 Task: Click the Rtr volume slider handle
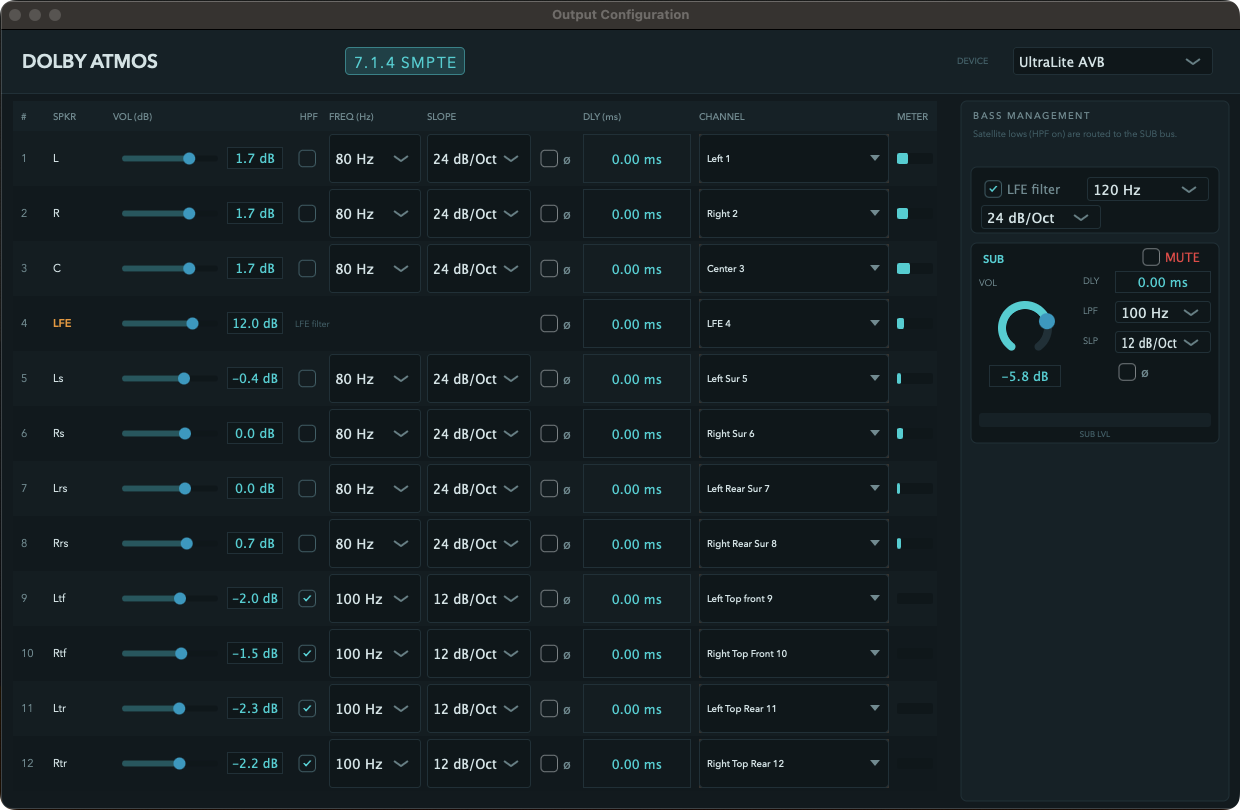coord(179,763)
